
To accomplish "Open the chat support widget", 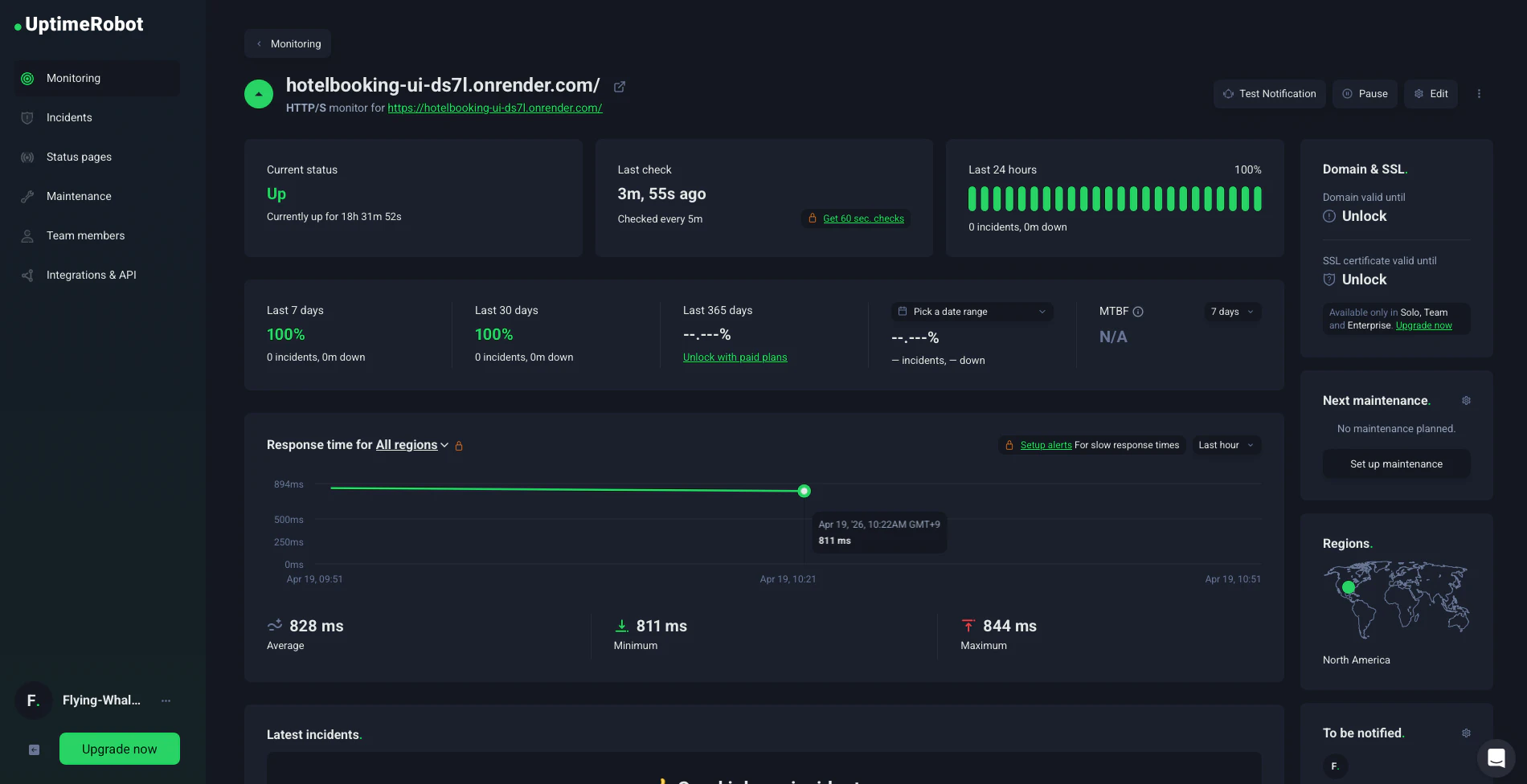I will click(x=1496, y=758).
